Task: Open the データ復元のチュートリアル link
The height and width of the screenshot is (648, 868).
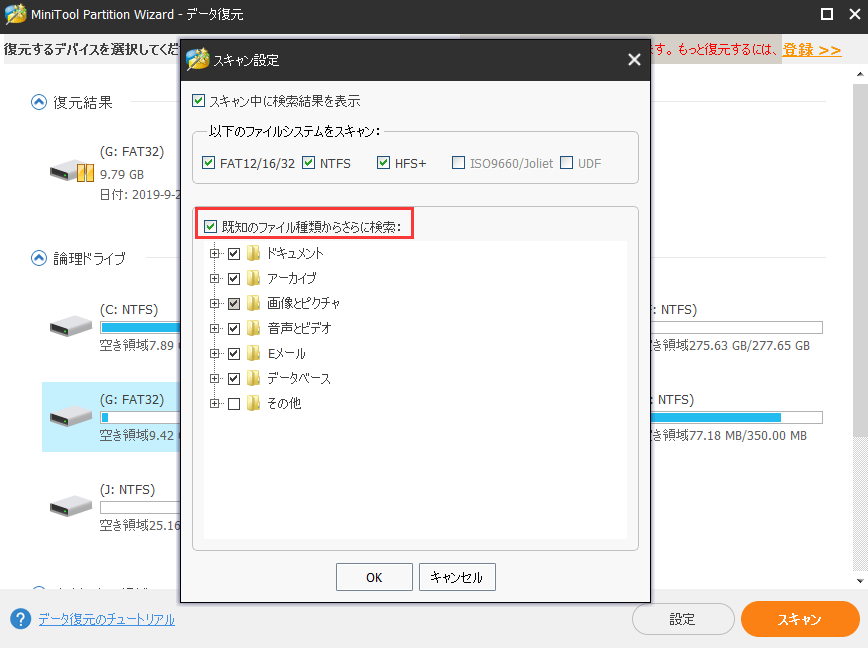Action: (107, 619)
